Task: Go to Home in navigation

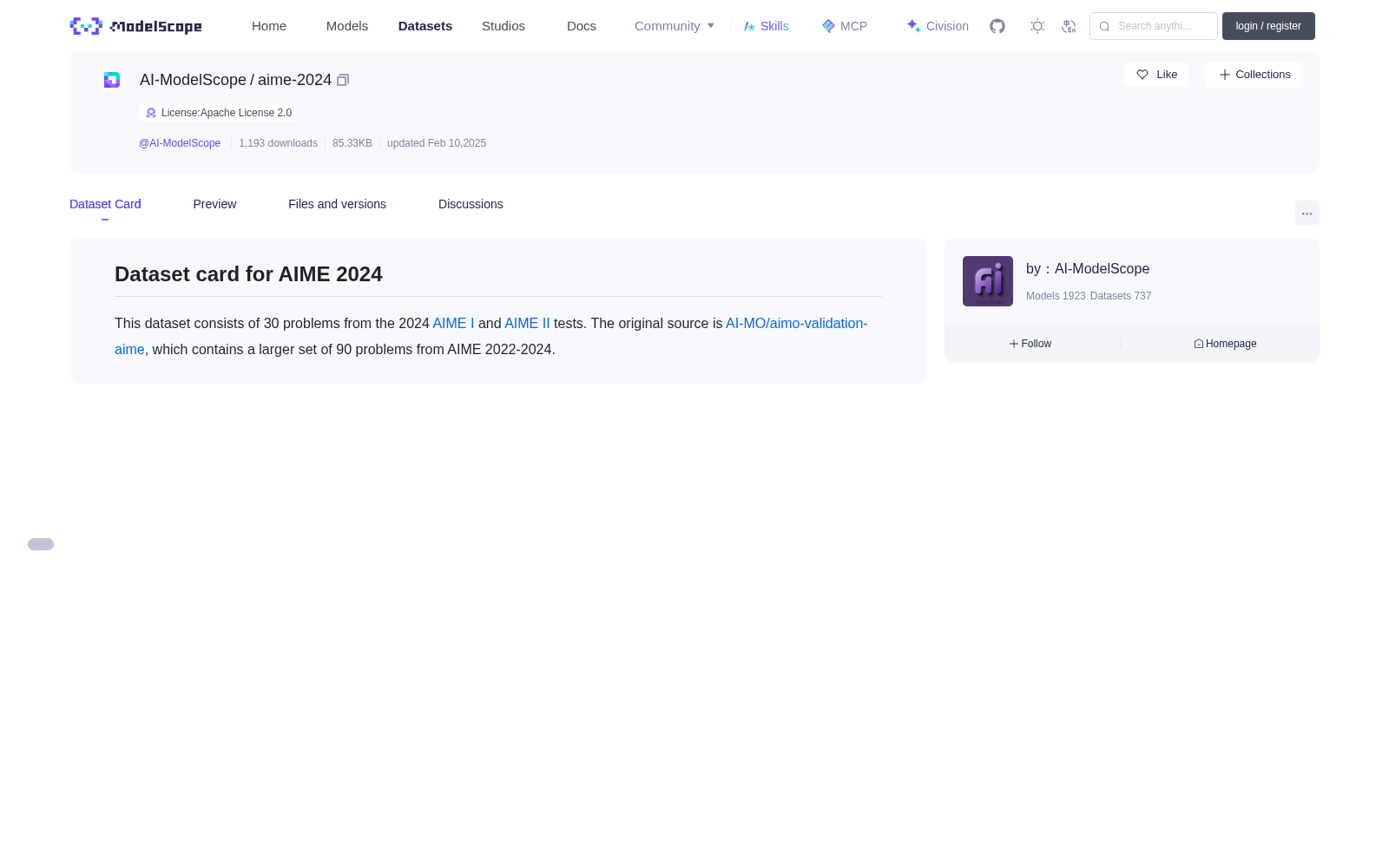Action: (269, 26)
